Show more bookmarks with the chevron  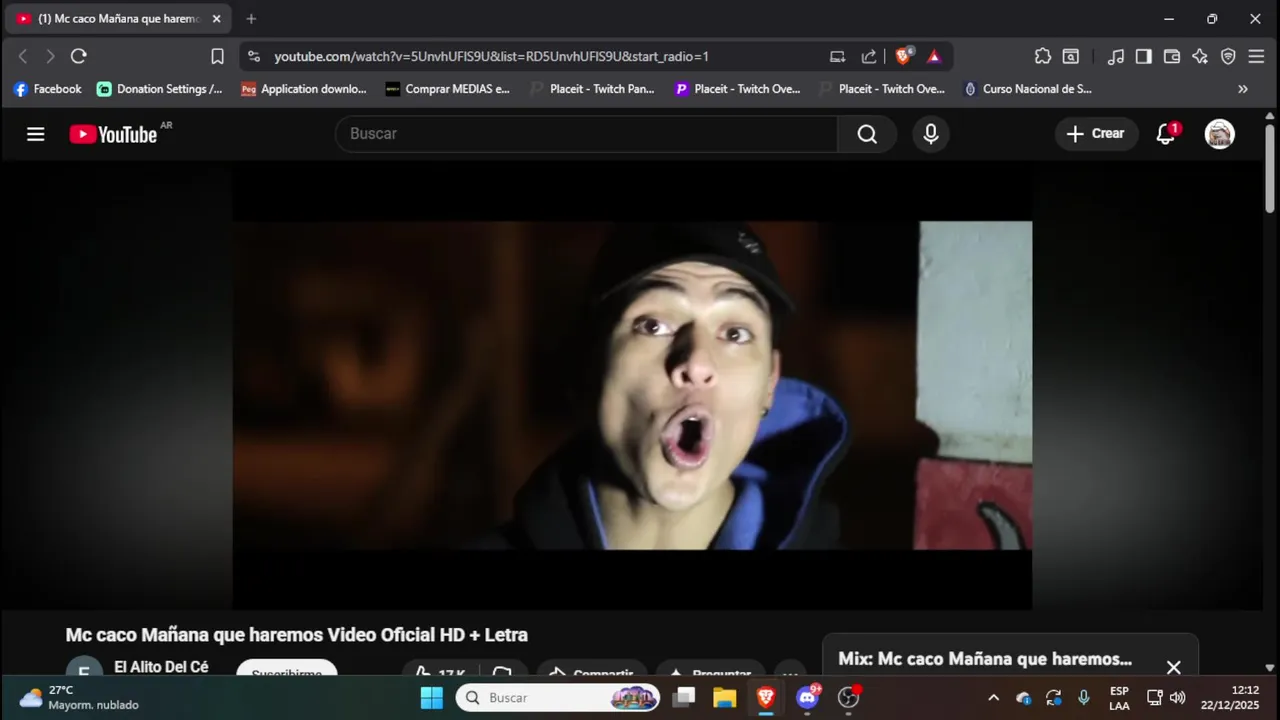click(x=1243, y=89)
